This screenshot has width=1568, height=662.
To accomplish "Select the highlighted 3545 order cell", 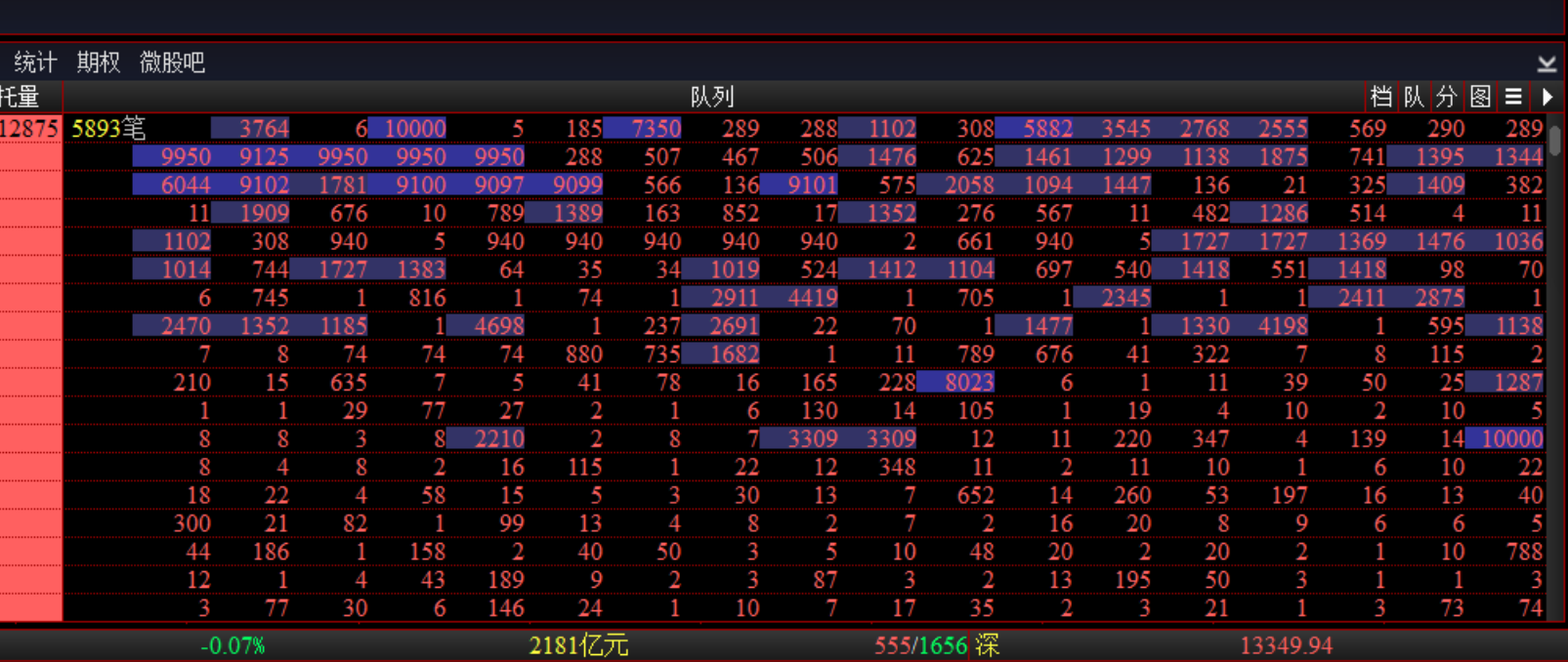I will pos(1113,129).
